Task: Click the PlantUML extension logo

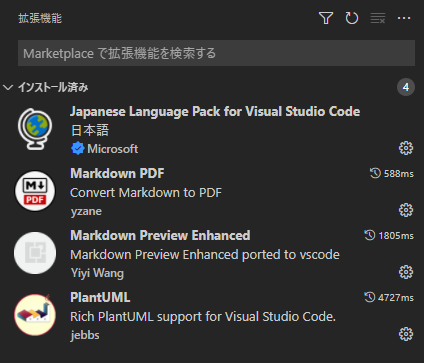Action: (x=35, y=315)
